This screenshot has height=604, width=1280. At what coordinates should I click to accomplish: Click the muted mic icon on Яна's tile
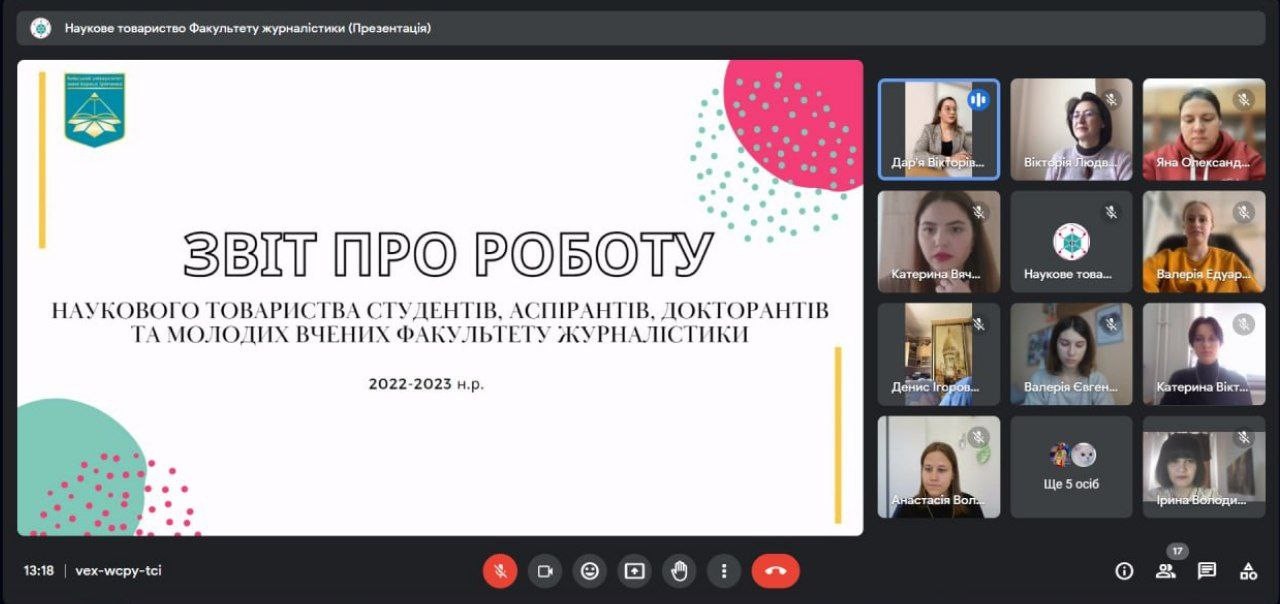[x=1243, y=99]
